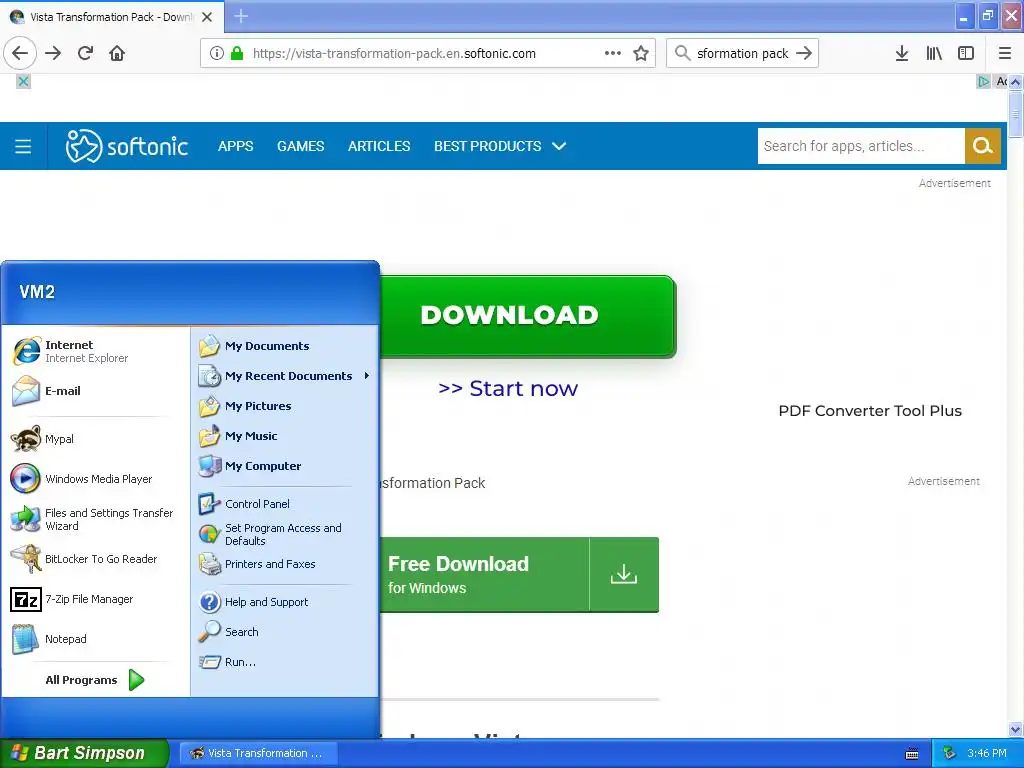This screenshot has width=1024, height=768.
Task: Expand BEST PRODUCTS dropdown chevron
Action: tap(559, 146)
